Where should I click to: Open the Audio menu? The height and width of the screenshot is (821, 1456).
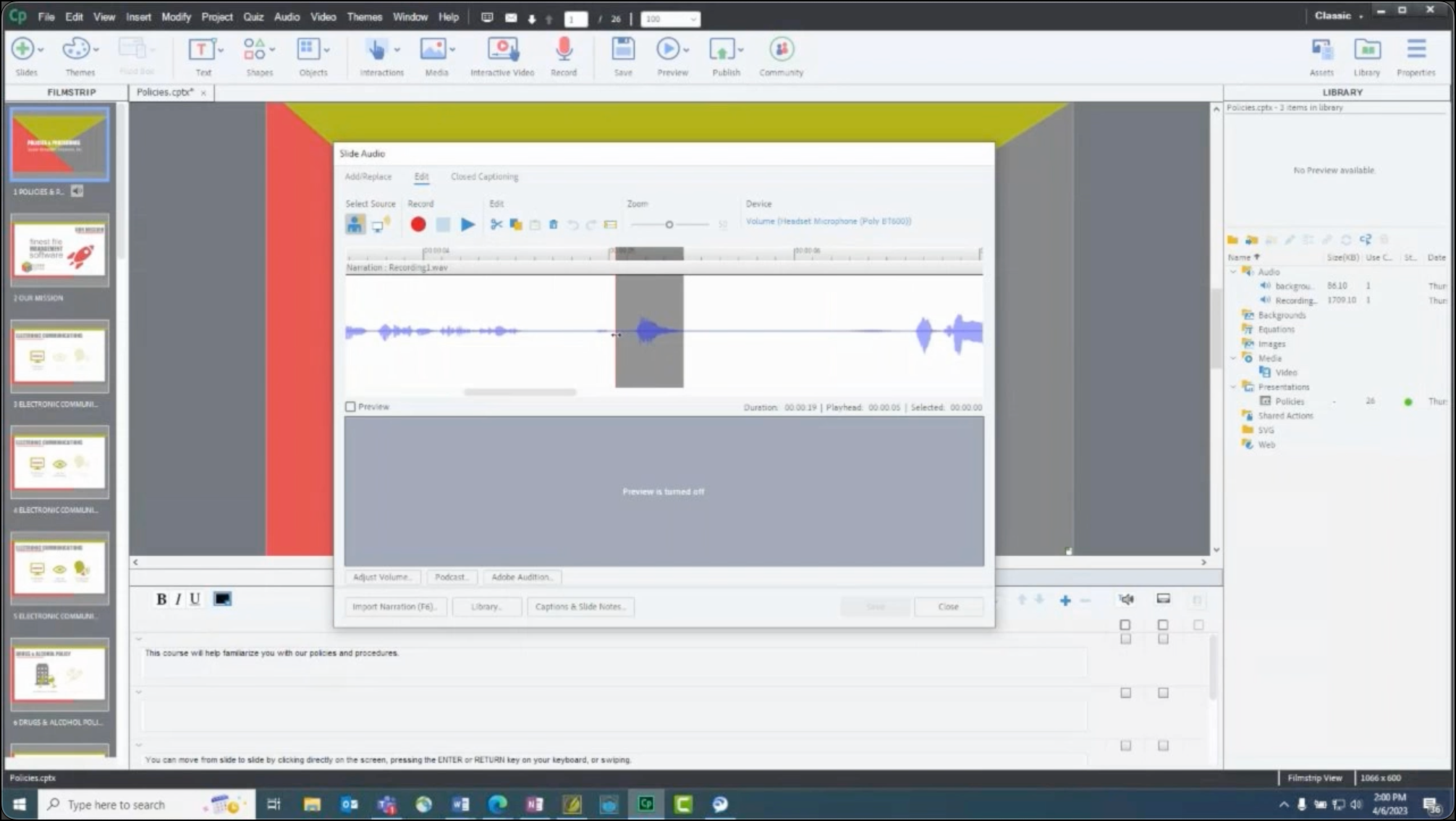pos(287,17)
